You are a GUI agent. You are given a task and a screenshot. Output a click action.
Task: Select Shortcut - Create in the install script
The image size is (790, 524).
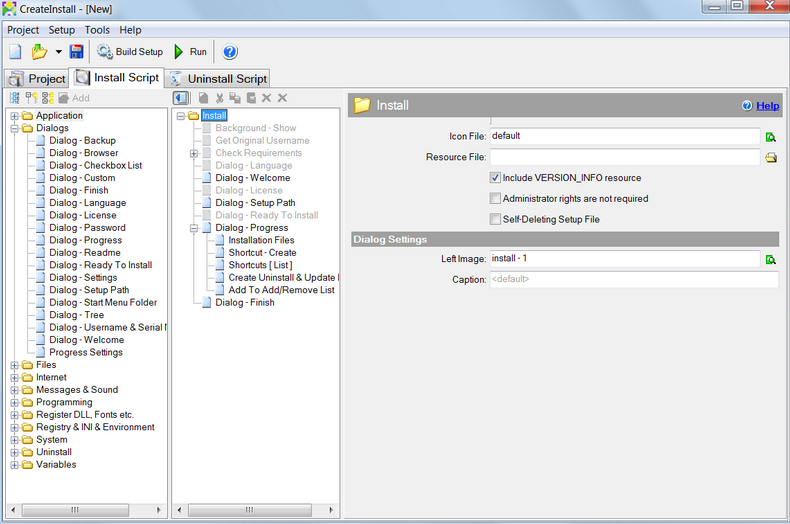[x=262, y=252]
